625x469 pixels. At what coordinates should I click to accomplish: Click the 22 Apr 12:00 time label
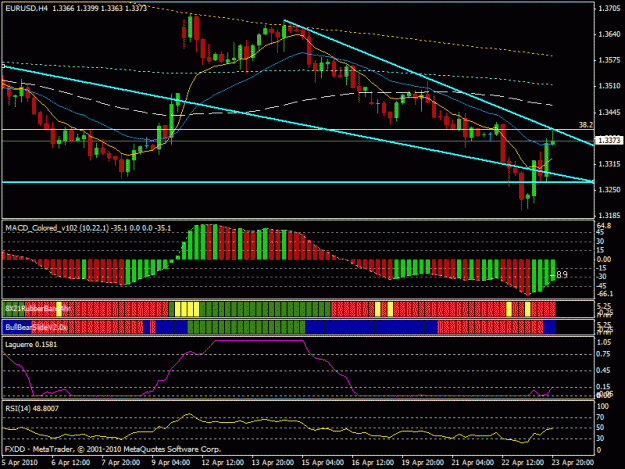point(523,463)
